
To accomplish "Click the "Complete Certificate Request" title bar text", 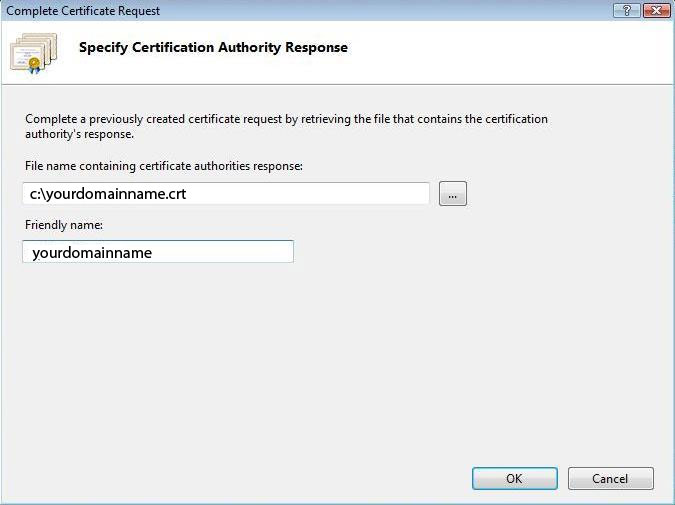I will click(83, 11).
